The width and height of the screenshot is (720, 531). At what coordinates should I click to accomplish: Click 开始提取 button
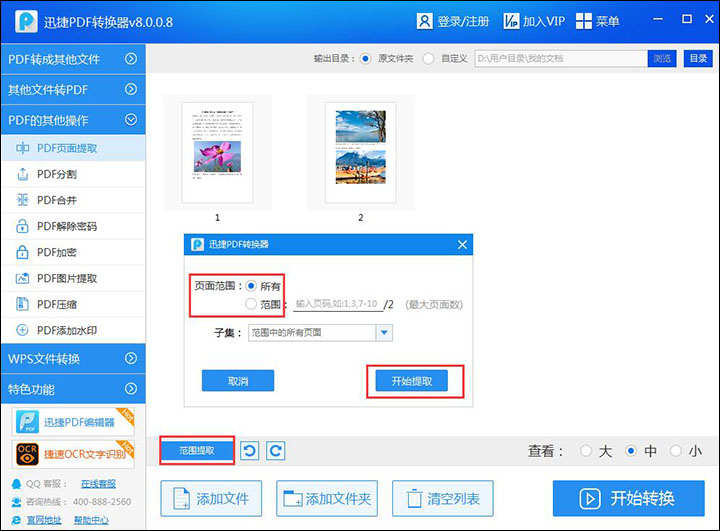pos(411,381)
